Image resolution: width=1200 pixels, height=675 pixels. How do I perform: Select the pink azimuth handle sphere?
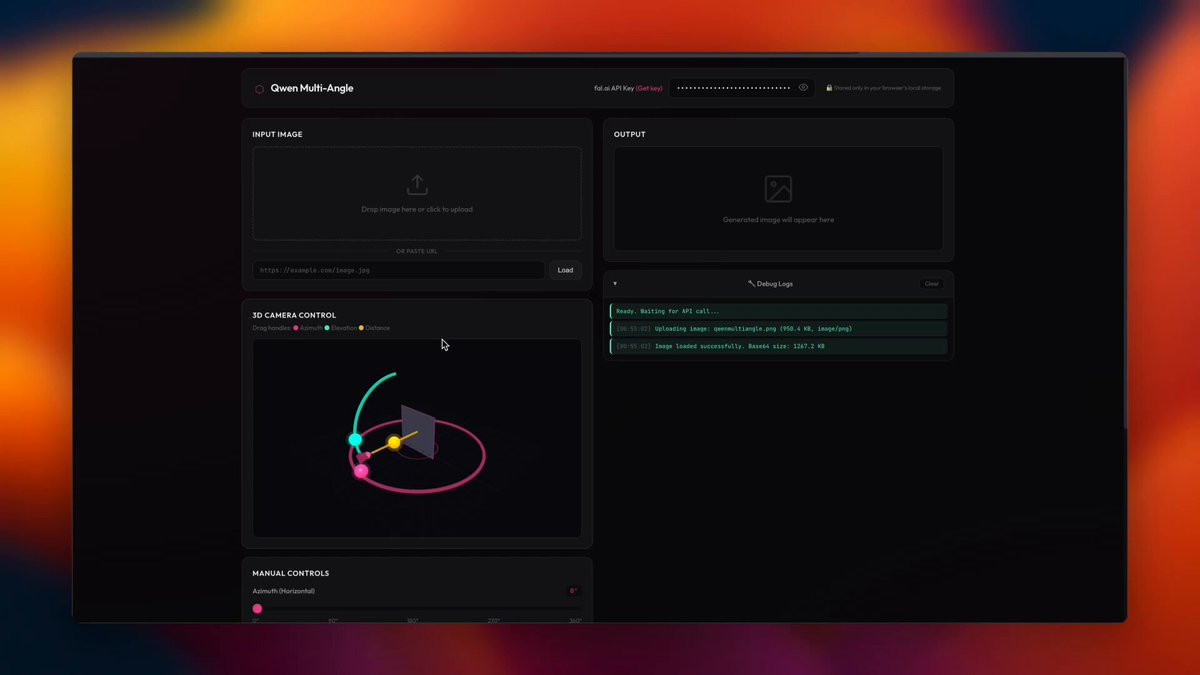pyautogui.click(x=361, y=471)
